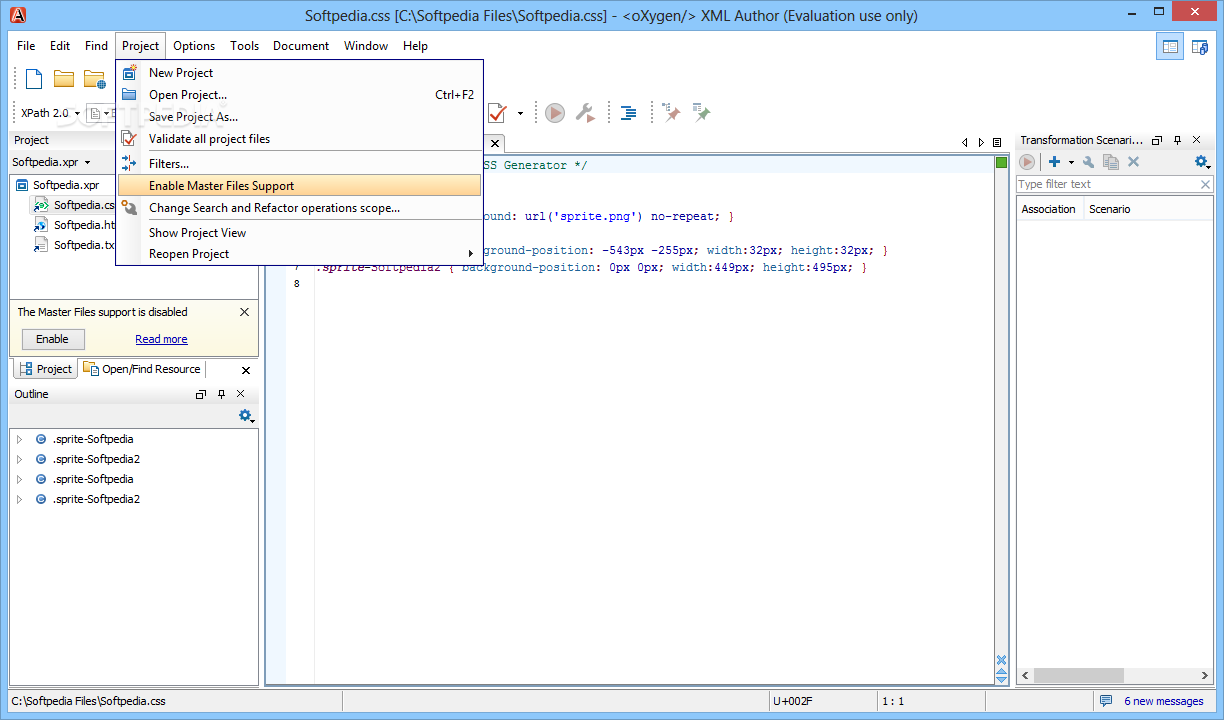Apply associated scenarios play icon in Transformation panel
Viewport: 1224px width, 720px height.
pyautogui.click(x=1027, y=162)
